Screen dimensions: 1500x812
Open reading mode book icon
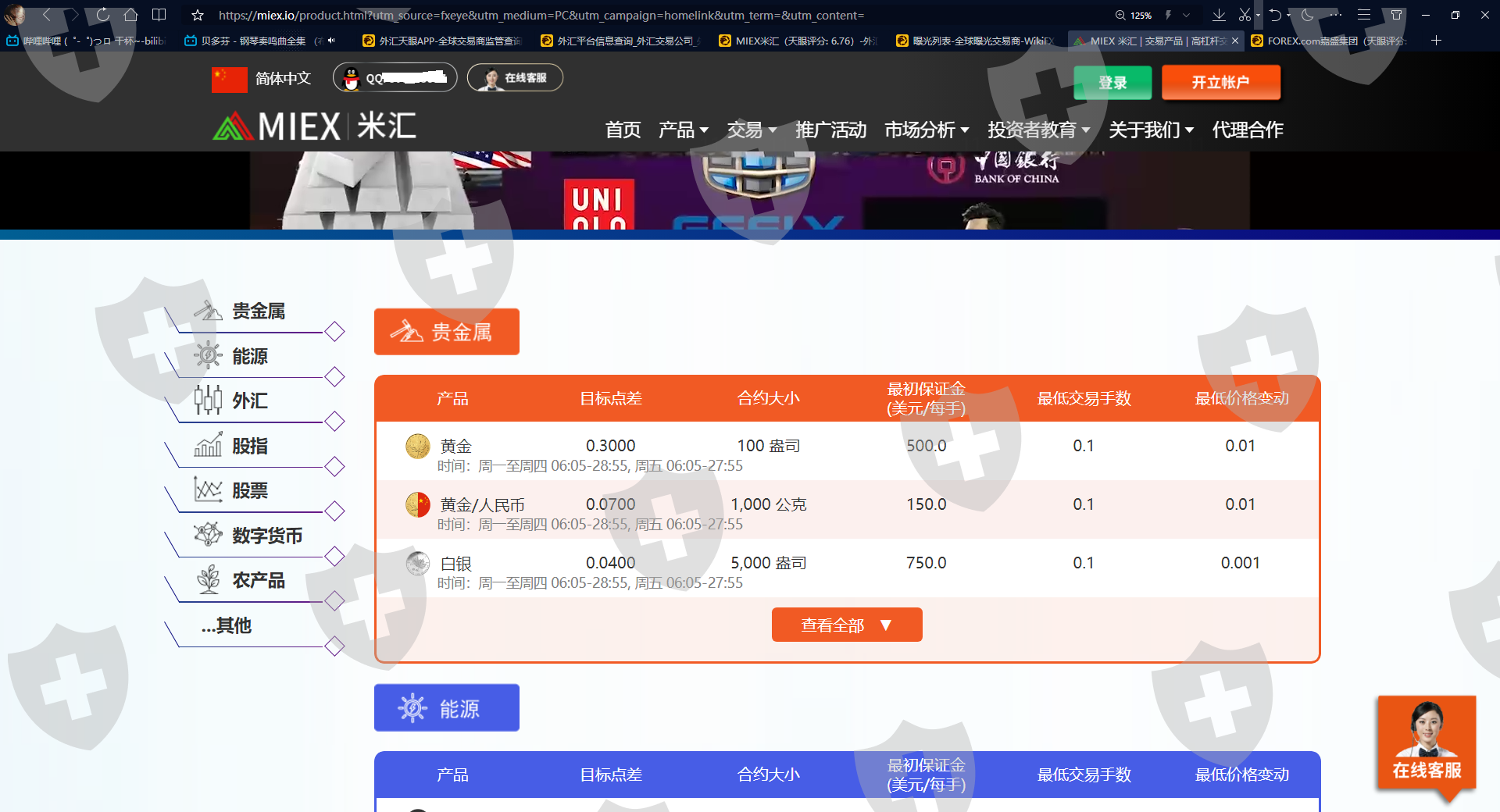159,15
